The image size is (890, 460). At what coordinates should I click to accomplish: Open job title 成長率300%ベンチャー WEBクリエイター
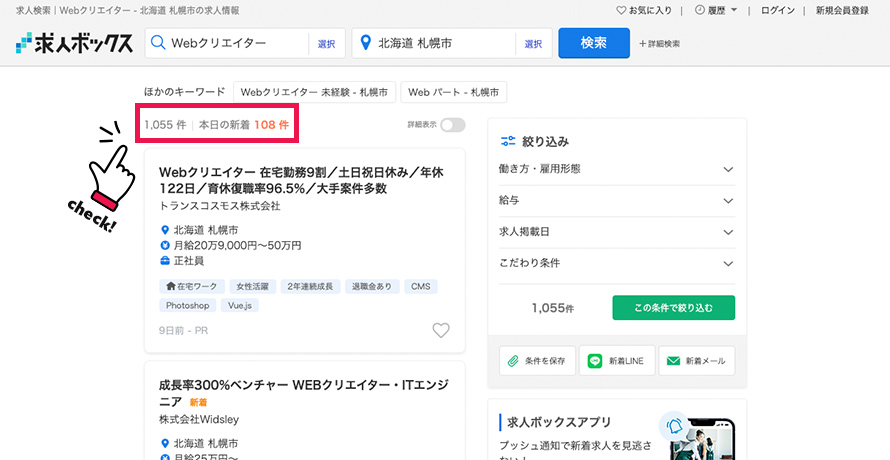pyautogui.click(x=304, y=393)
